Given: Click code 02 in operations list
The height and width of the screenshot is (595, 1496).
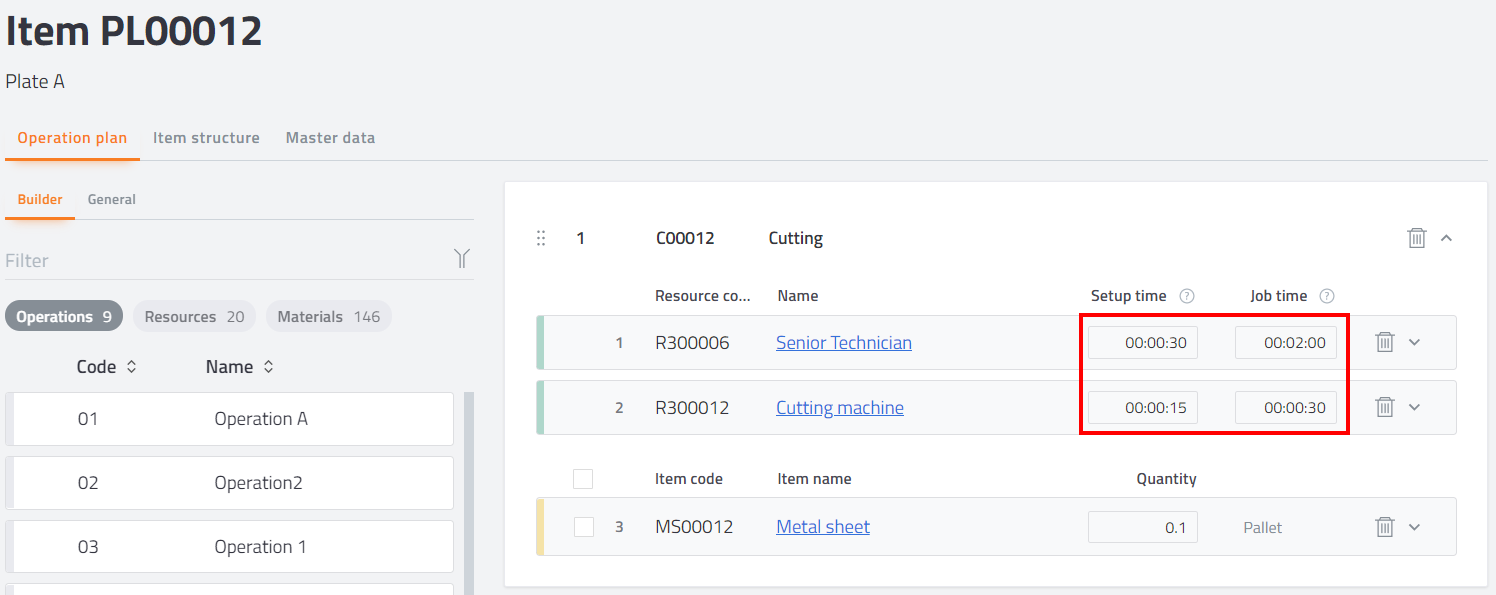Looking at the screenshot, I should (x=88, y=483).
